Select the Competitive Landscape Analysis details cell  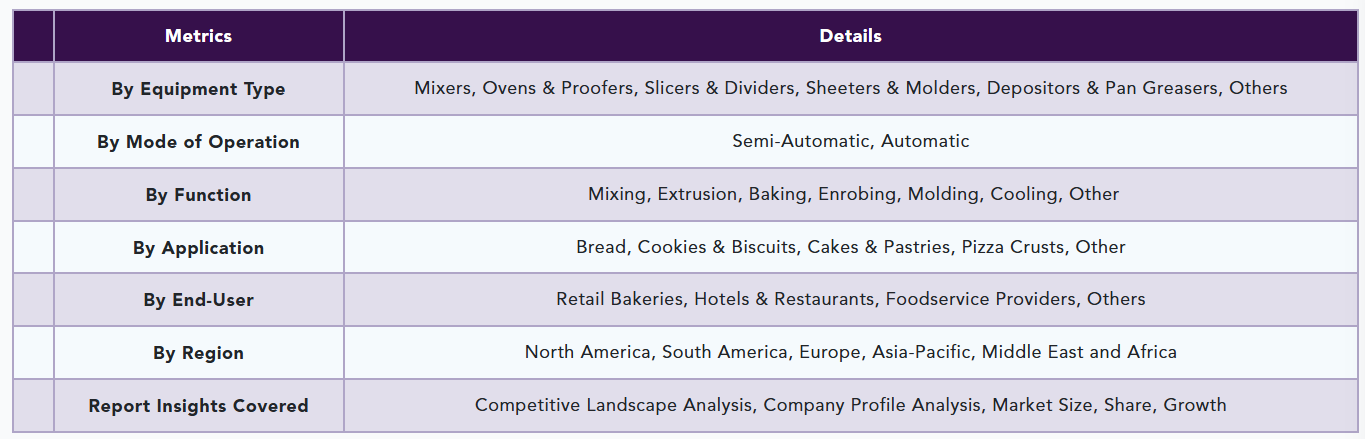[850, 406]
